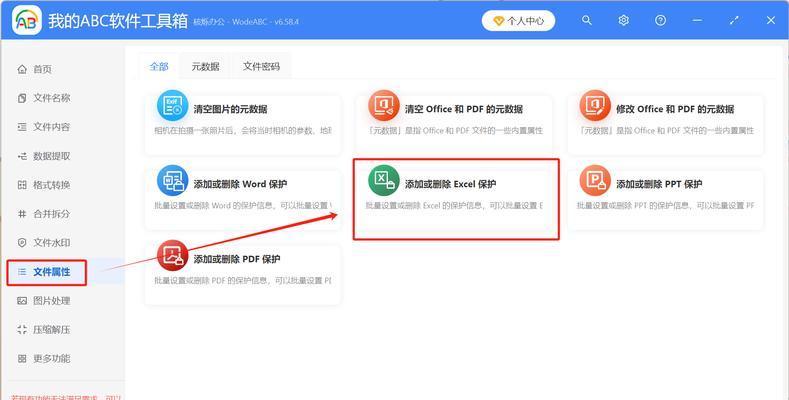Open 添加或删除 Excel 保护 tool

450,184
